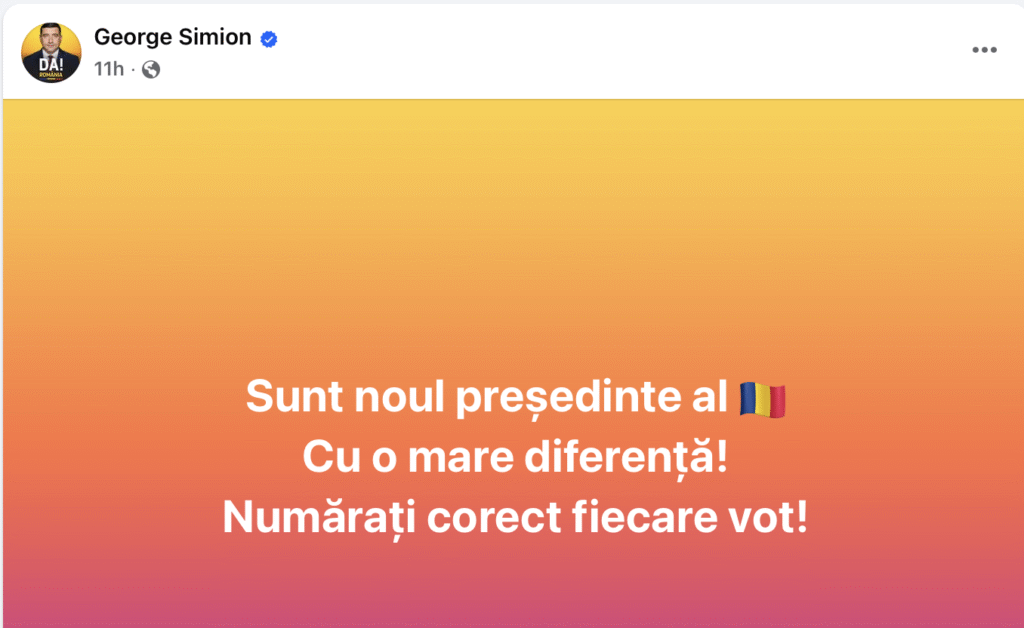
Task: Click the word "președinte" in the post
Action: (568, 398)
